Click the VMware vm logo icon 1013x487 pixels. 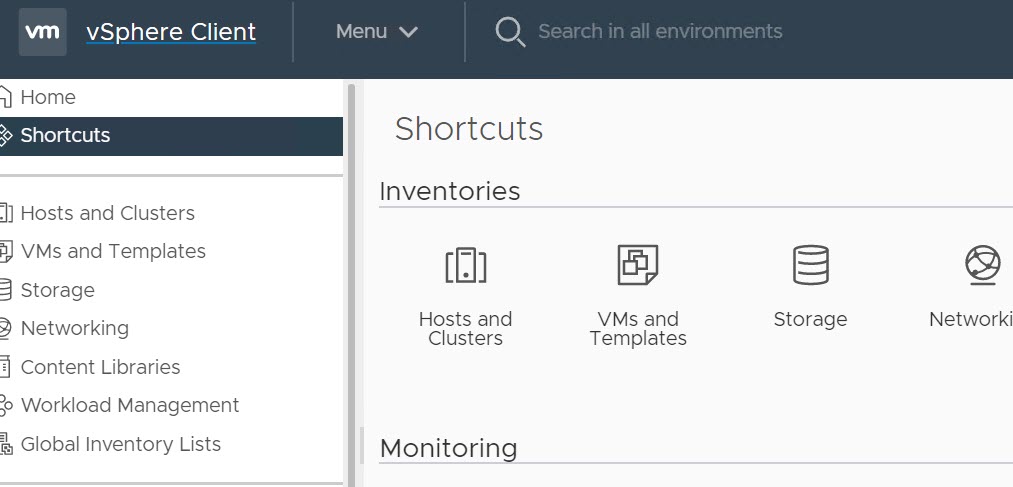[42, 32]
